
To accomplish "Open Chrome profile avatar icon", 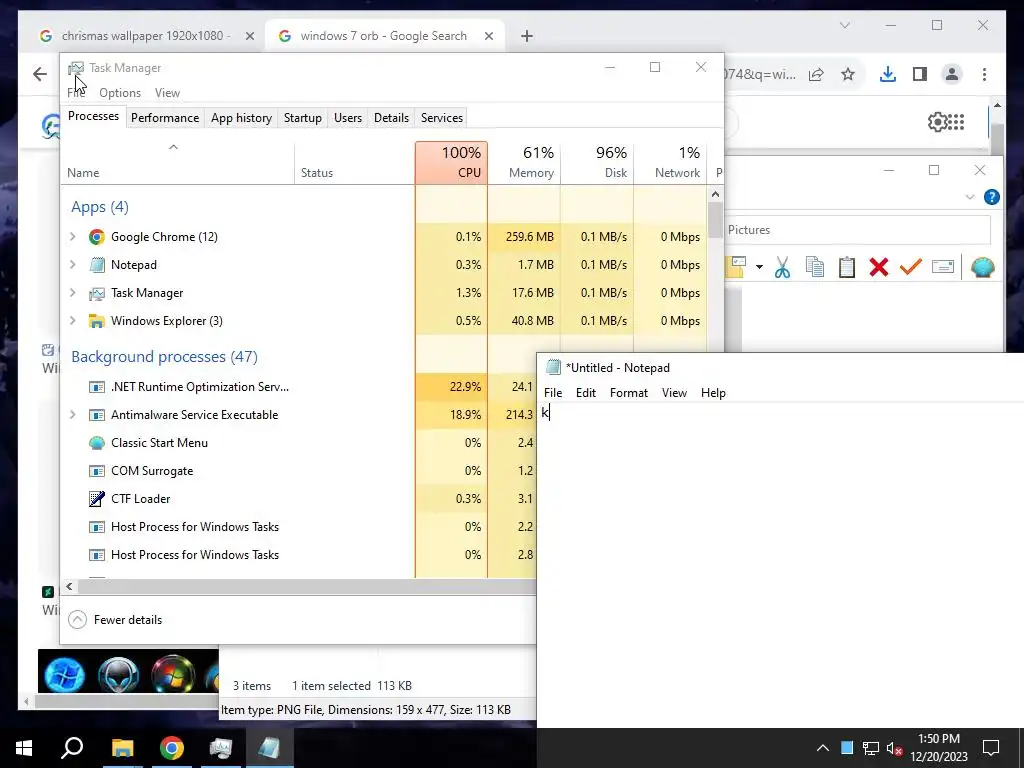I will [x=952, y=74].
